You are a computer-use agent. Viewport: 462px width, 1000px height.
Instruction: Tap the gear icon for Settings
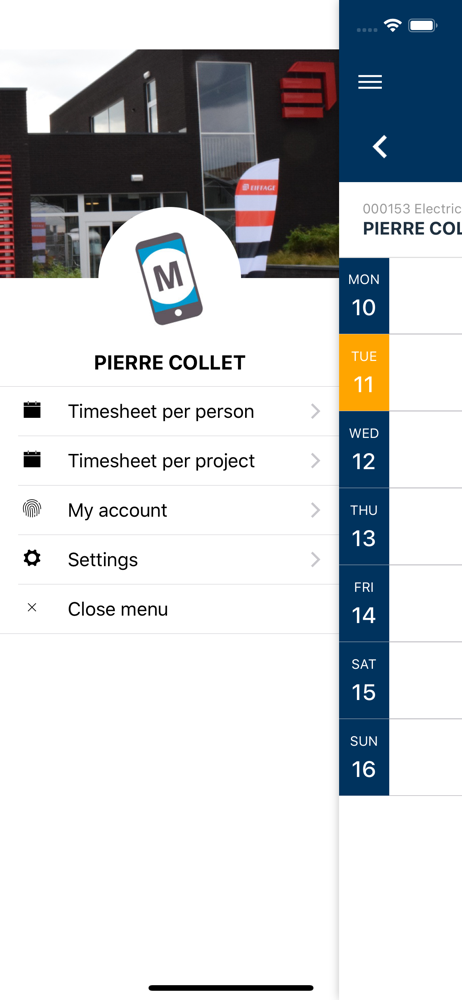click(x=32, y=558)
